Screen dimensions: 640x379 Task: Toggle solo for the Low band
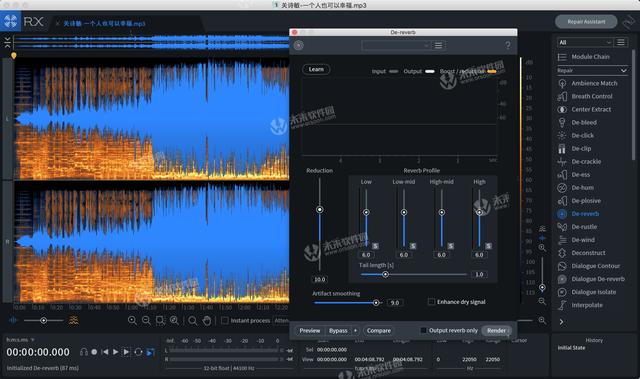375,246
